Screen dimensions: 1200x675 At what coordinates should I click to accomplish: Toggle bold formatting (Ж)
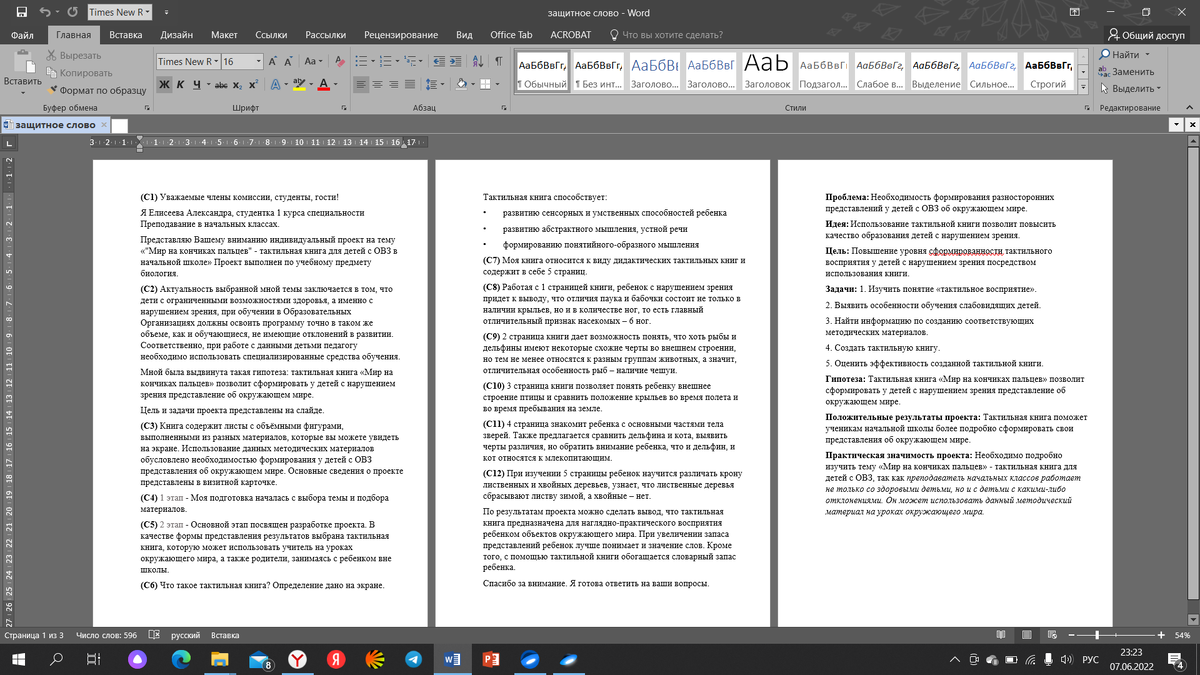[165, 84]
